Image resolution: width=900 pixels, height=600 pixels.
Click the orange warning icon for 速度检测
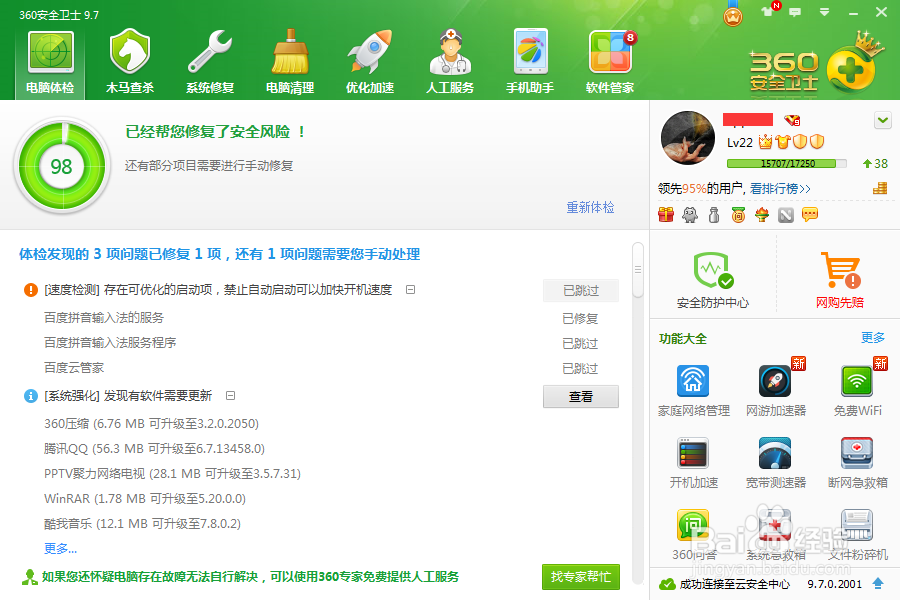point(30,290)
